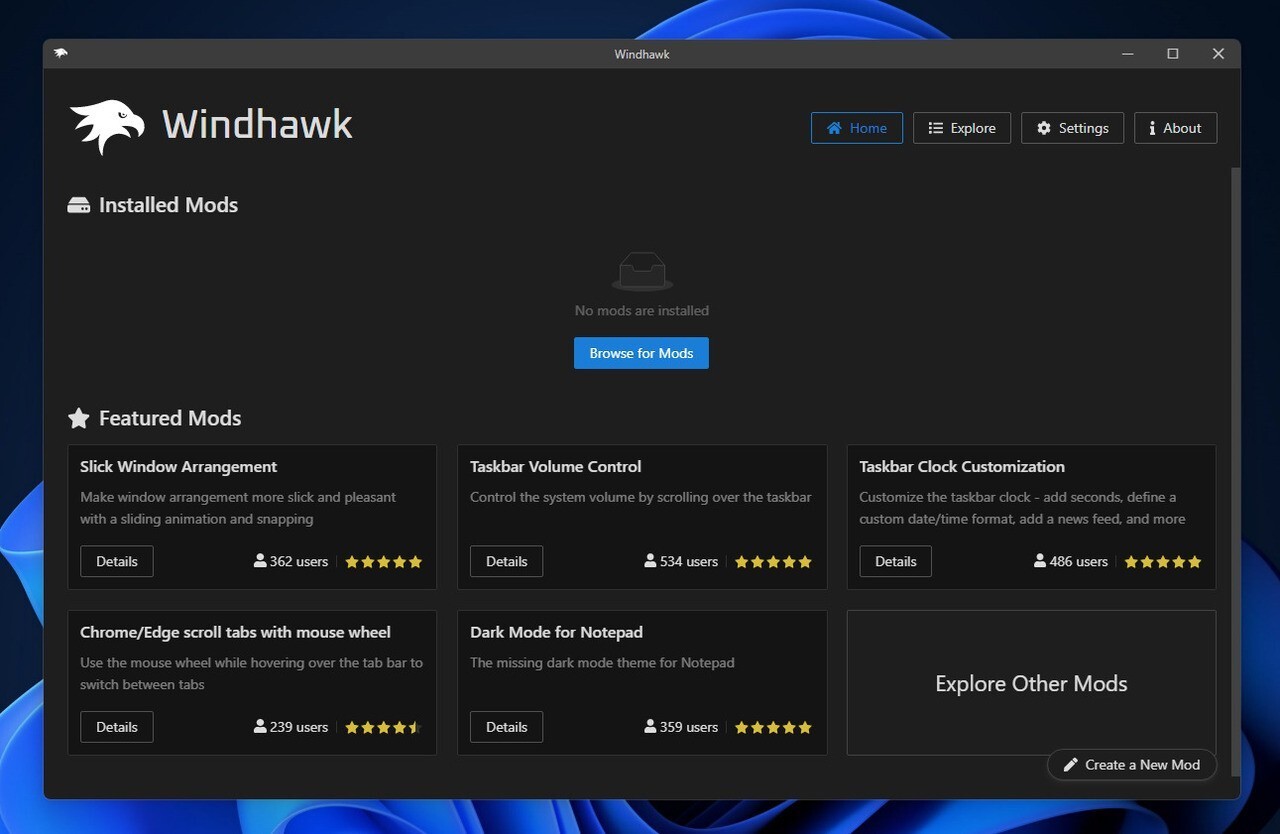Open Details for Chrome/Edge scroll tabs mod
The width and height of the screenshot is (1280, 834).
pyautogui.click(x=117, y=727)
